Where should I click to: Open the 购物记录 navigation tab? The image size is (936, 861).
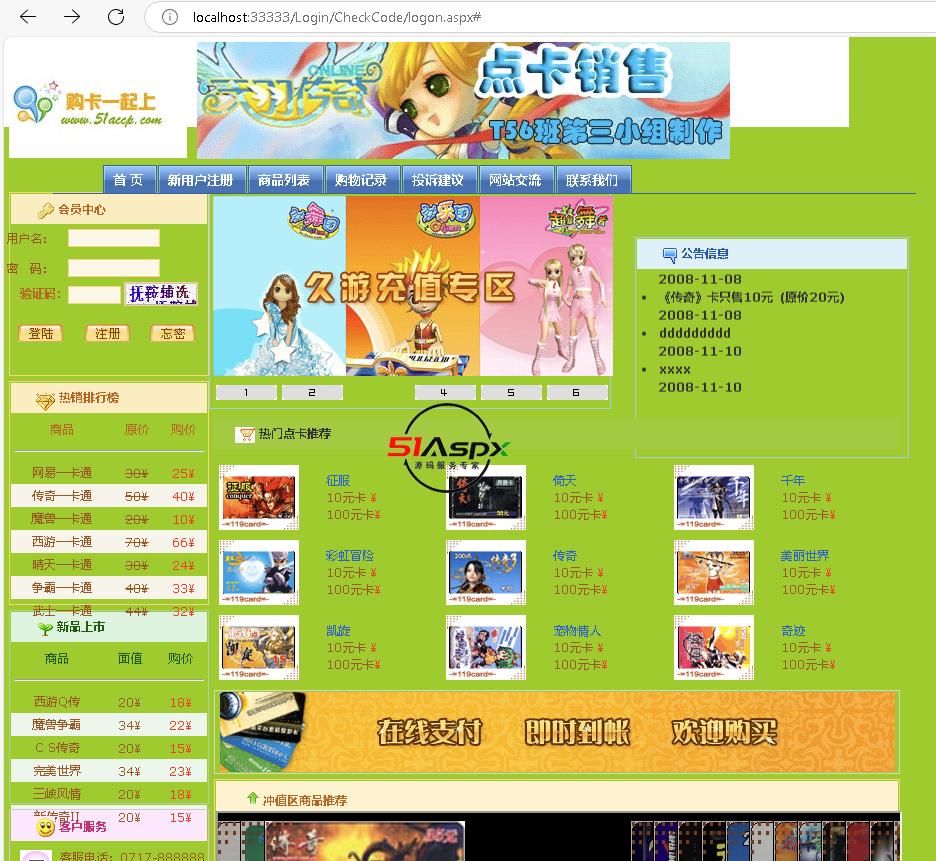click(361, 180)
